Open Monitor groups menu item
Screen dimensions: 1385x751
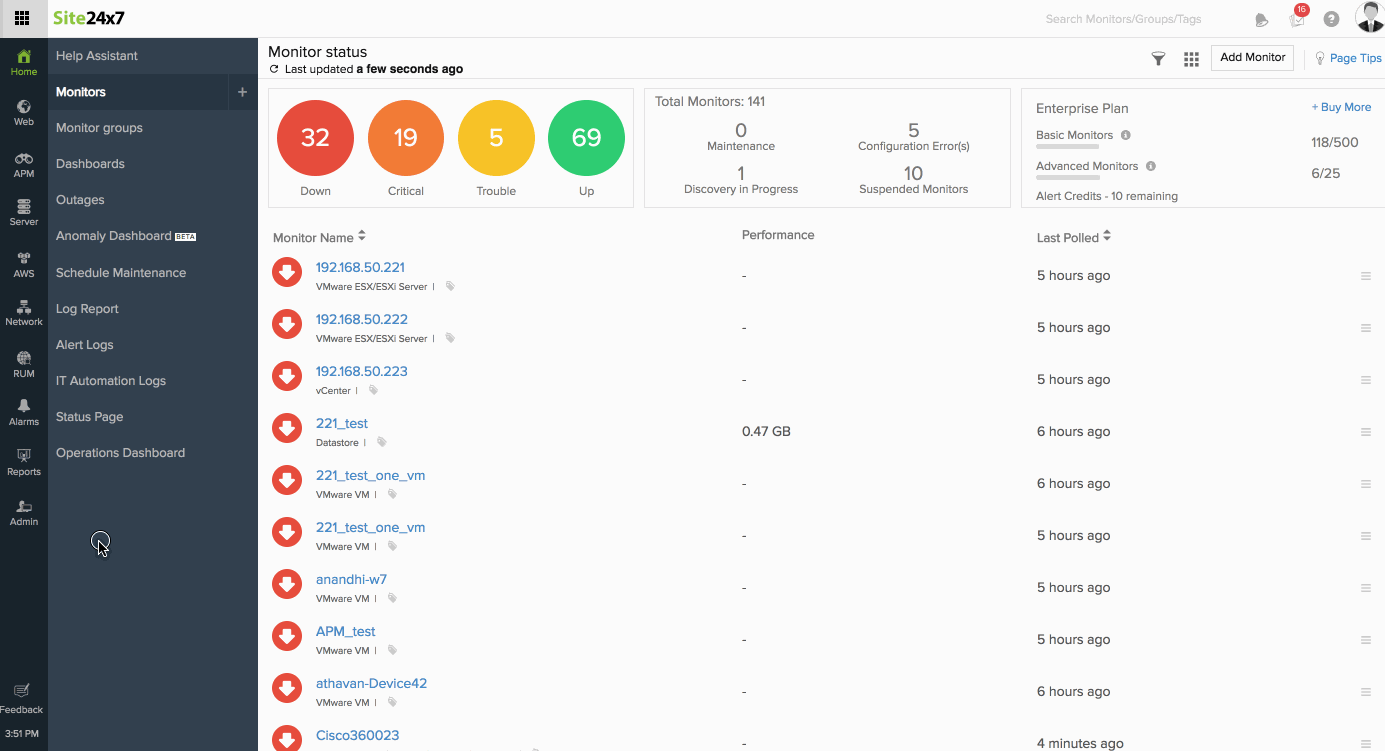tap(99, 128)
